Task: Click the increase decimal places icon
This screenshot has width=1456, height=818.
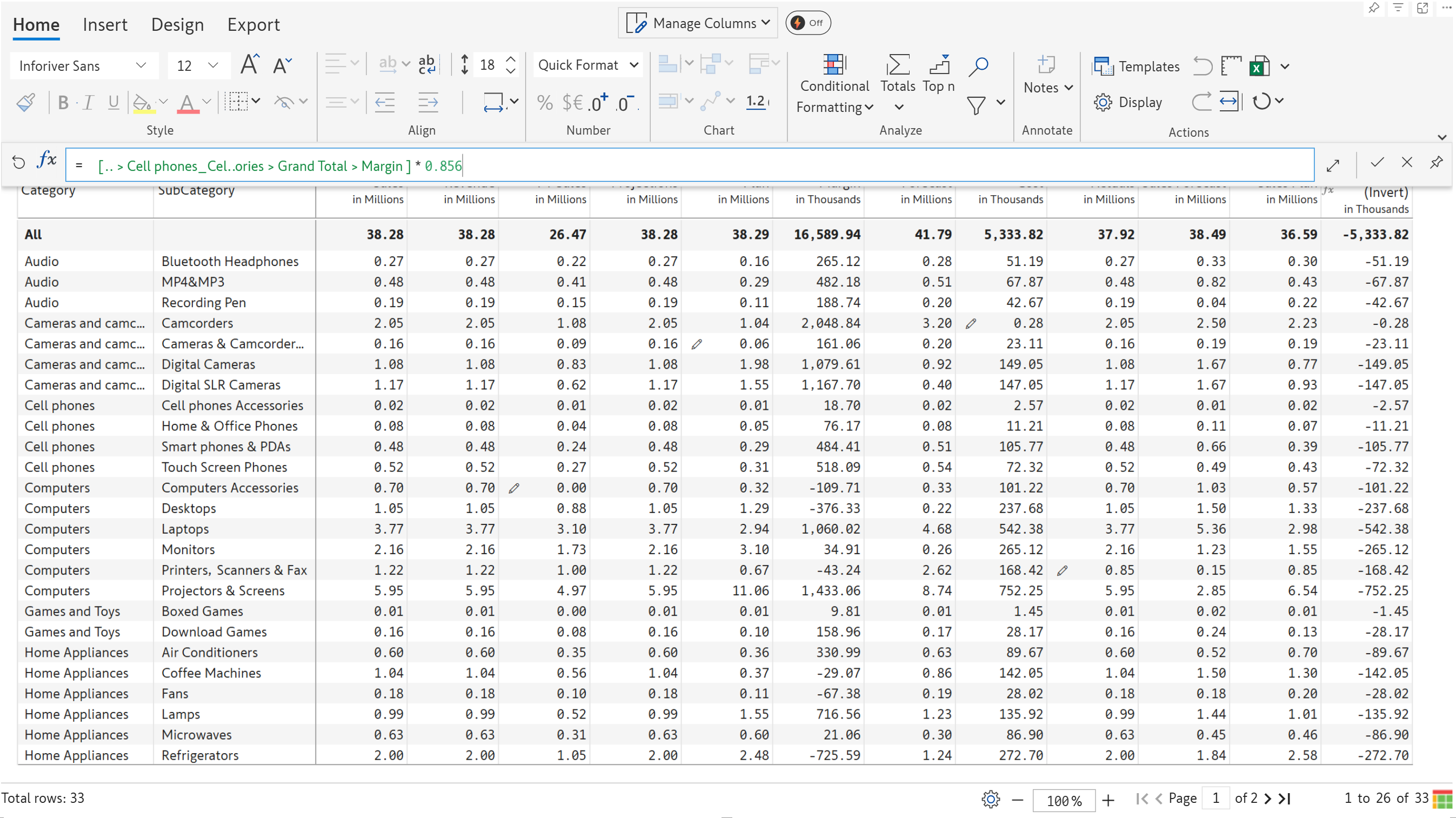Action: [x=598, y=102]
